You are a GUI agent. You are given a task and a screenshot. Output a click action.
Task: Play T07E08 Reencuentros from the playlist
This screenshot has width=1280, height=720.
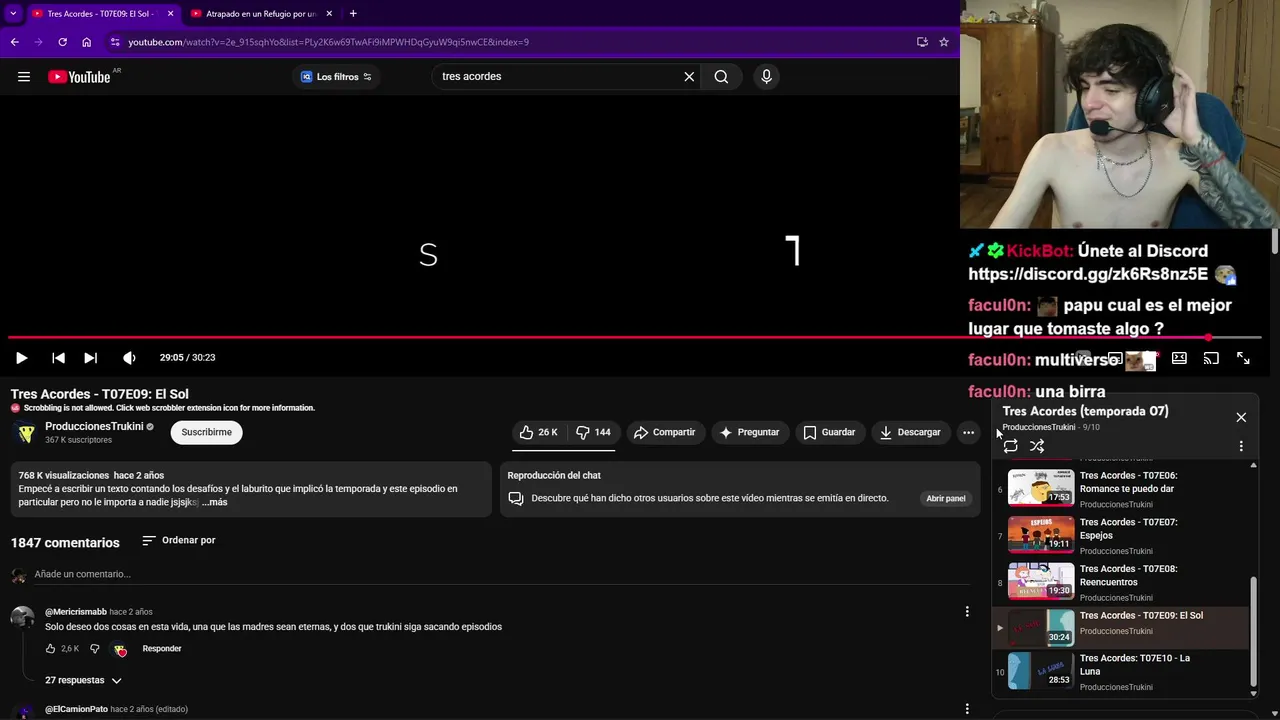1120,582
